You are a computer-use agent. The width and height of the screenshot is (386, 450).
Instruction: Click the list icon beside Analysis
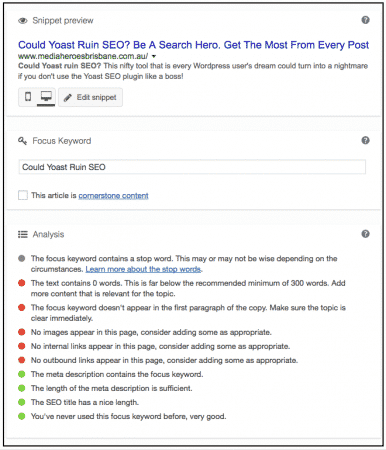click(23, 234)
